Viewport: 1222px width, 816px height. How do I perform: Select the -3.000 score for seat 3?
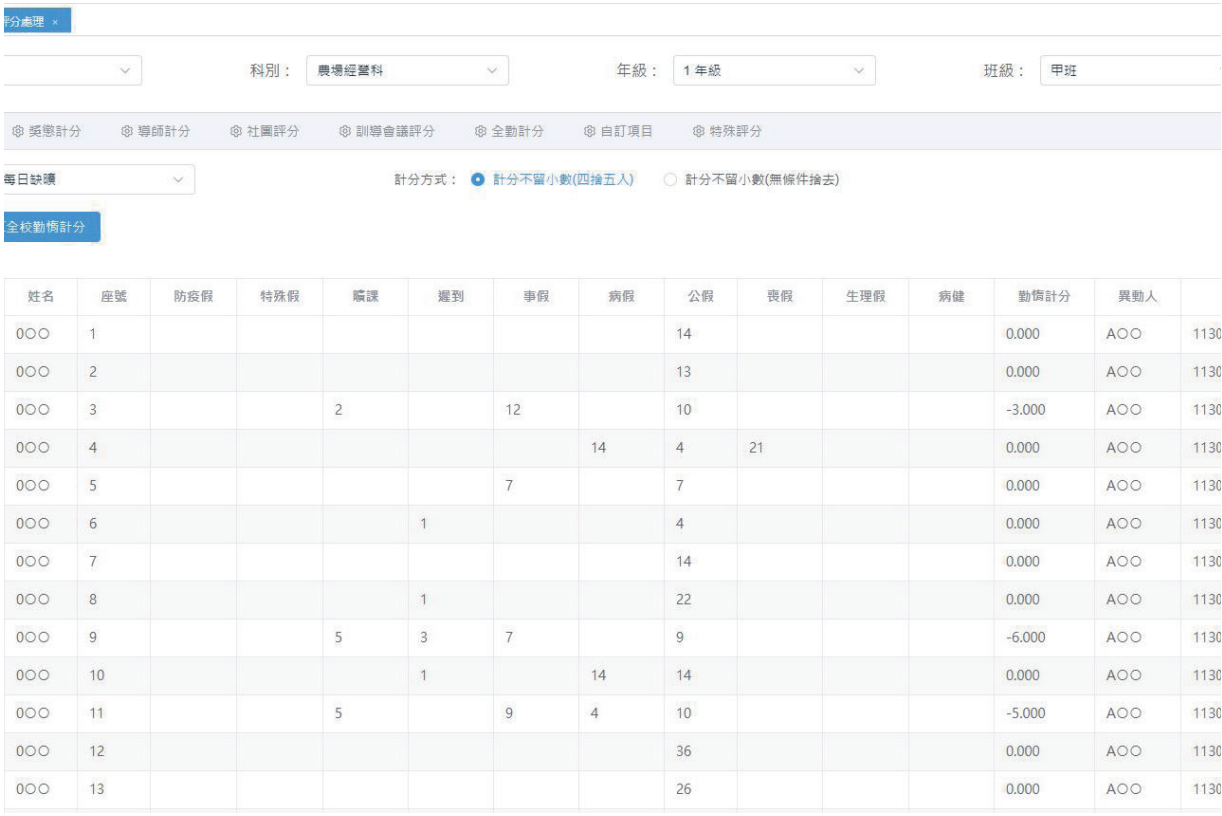pyautogui.click(x=1027, y=411)
